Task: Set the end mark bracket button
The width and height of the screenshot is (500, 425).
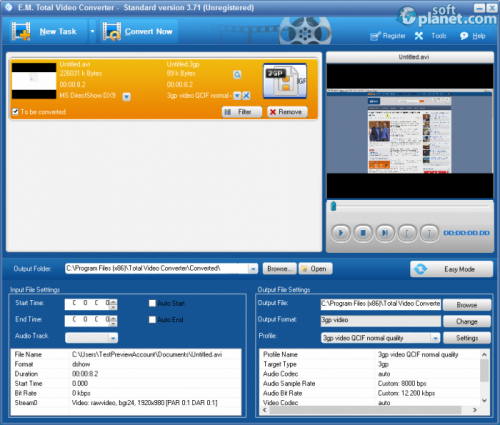Action: pyautogui.click(x=429, y=233)
